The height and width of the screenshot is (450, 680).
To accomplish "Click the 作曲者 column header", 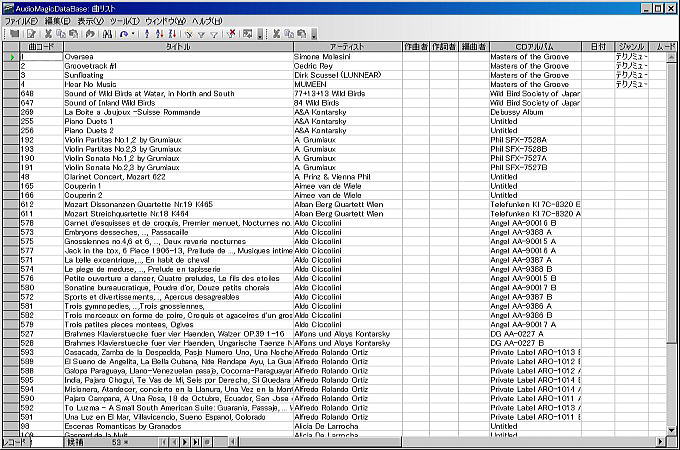I will coord(416,46).
